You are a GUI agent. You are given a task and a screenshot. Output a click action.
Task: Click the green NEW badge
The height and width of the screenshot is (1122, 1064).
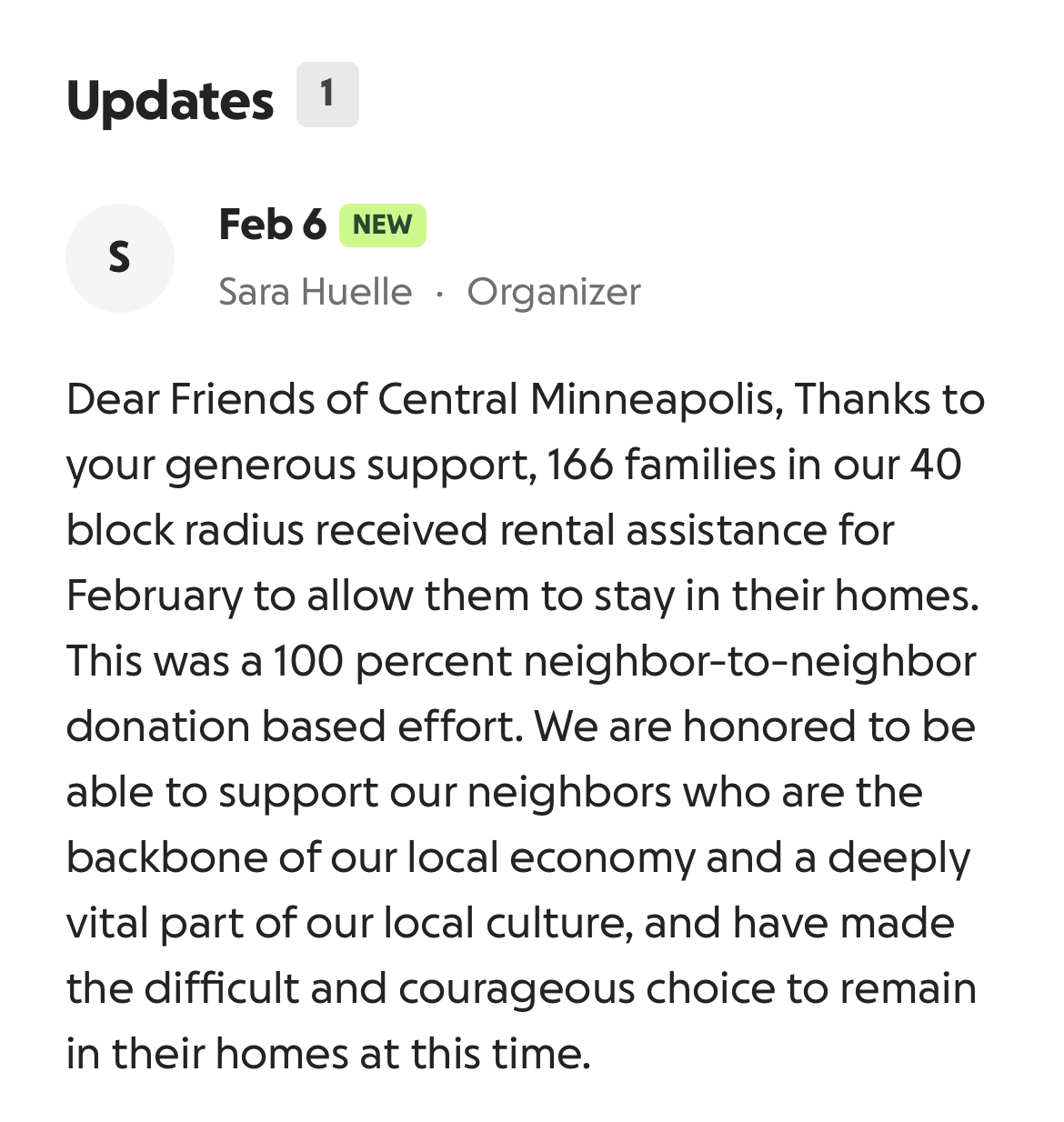(x=382, y=225)
